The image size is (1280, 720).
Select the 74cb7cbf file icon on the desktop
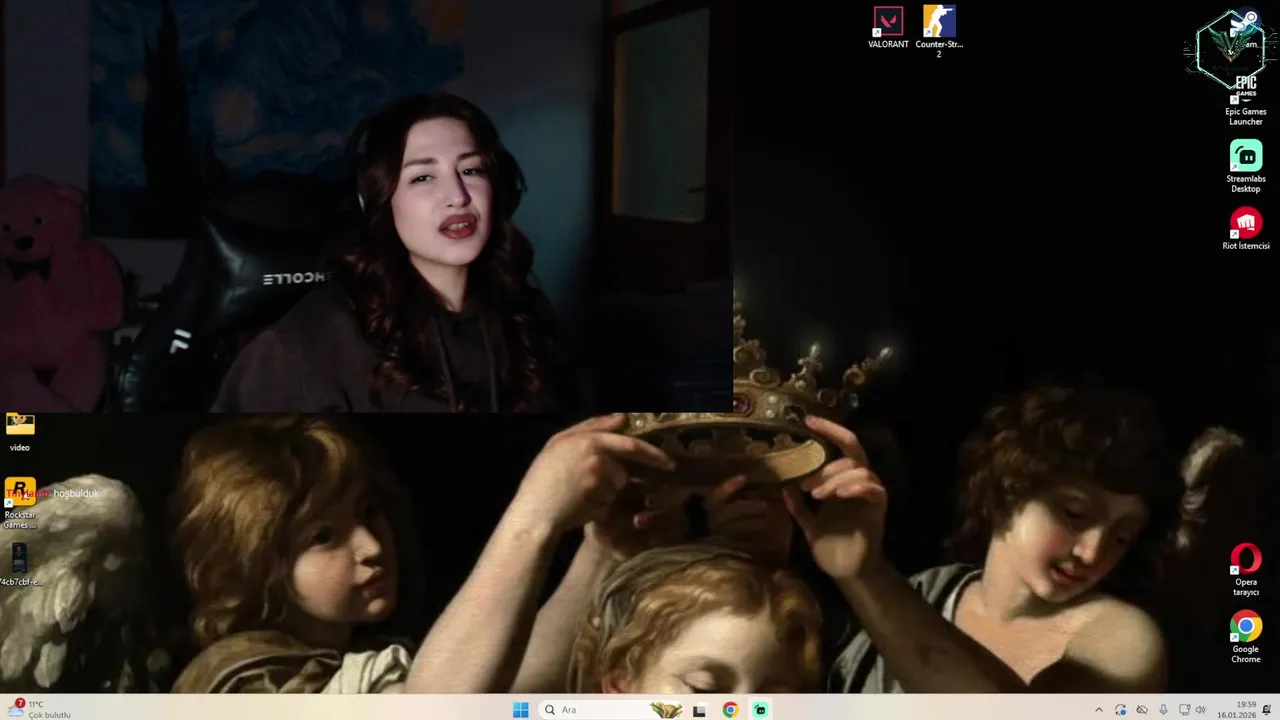[20, 564]
